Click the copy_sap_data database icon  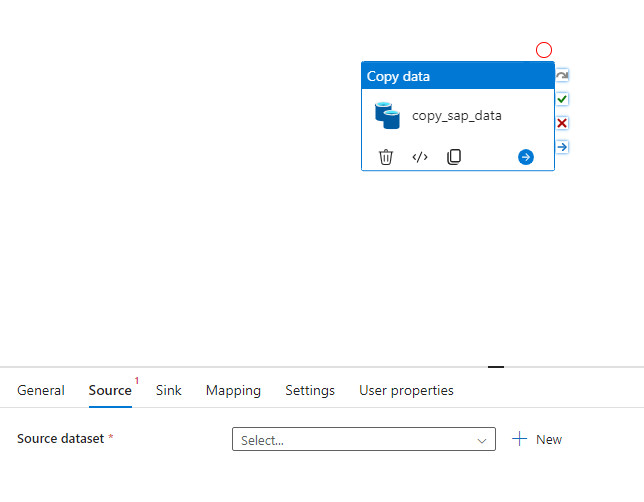pos(387,115)
